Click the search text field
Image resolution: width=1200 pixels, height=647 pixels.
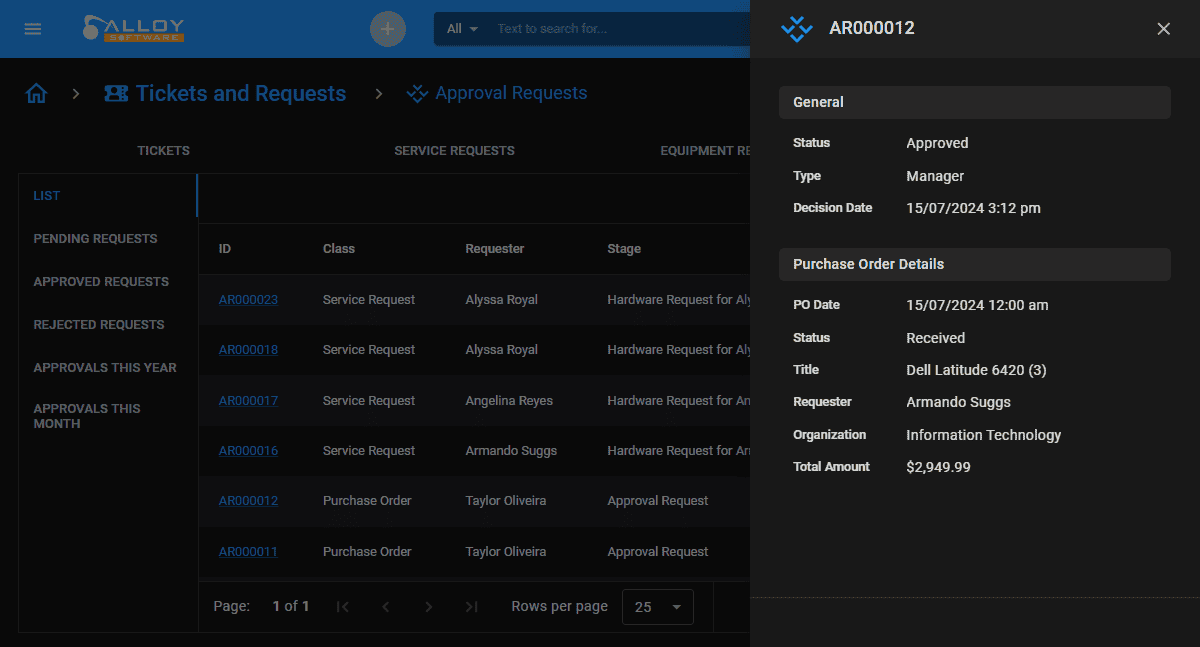click(x=620, y=29)
